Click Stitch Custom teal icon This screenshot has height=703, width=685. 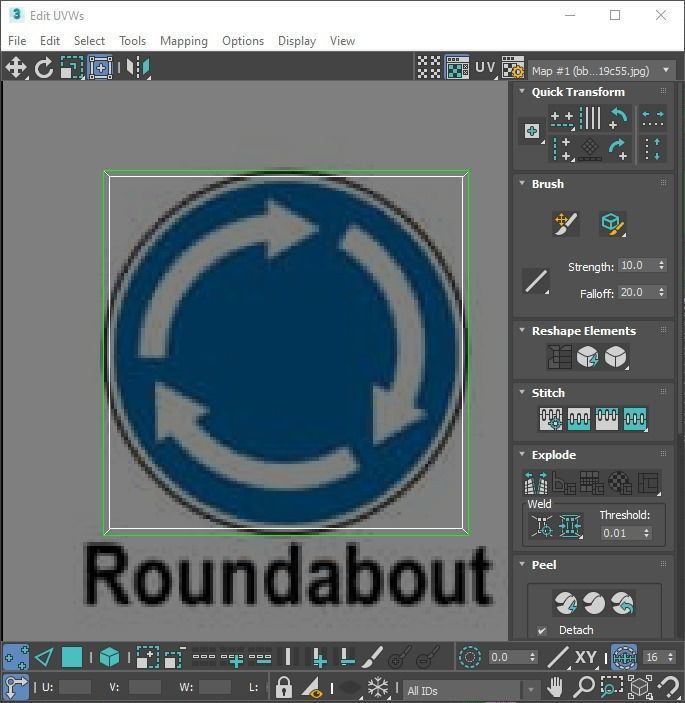pos(636,419)
